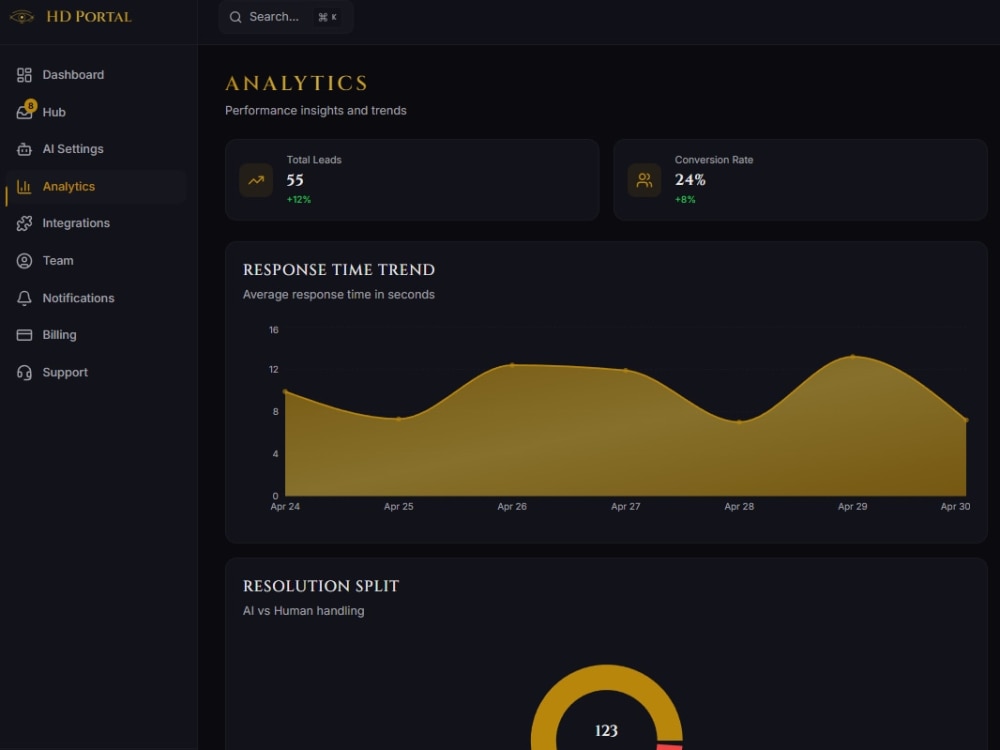Click the Response Time Trend heading
1000x750 pixels.
339,270
